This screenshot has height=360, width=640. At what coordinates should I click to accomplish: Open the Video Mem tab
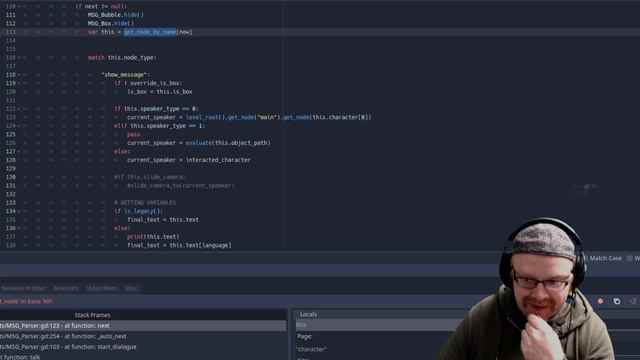click(x=102, y=288)
